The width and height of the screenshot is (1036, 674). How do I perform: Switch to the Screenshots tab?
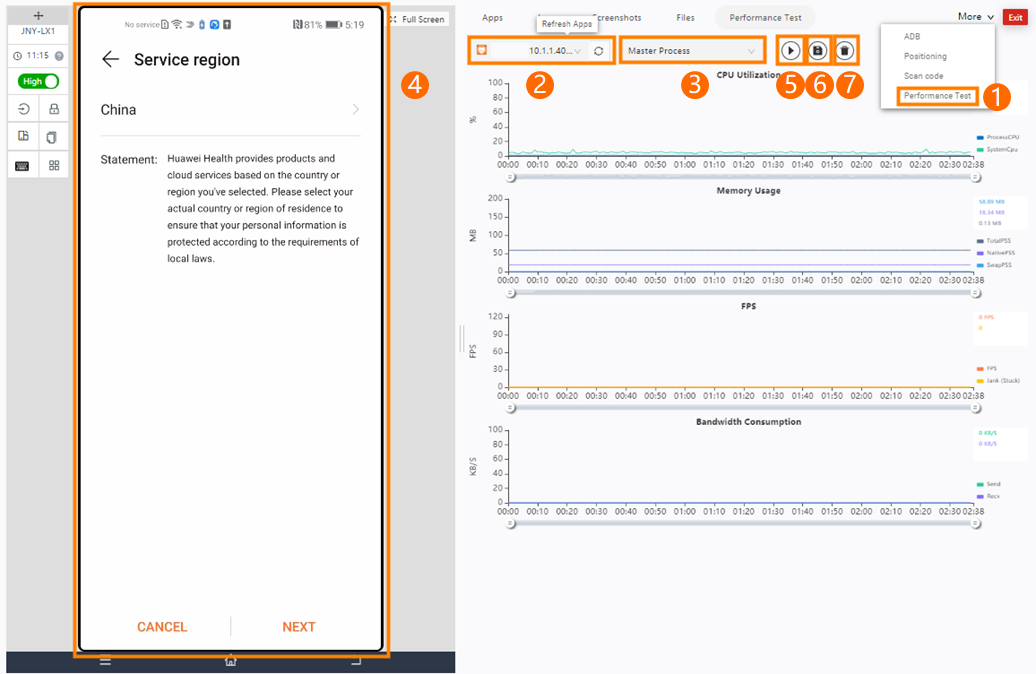pyautogui.click(x=616, y=18)
